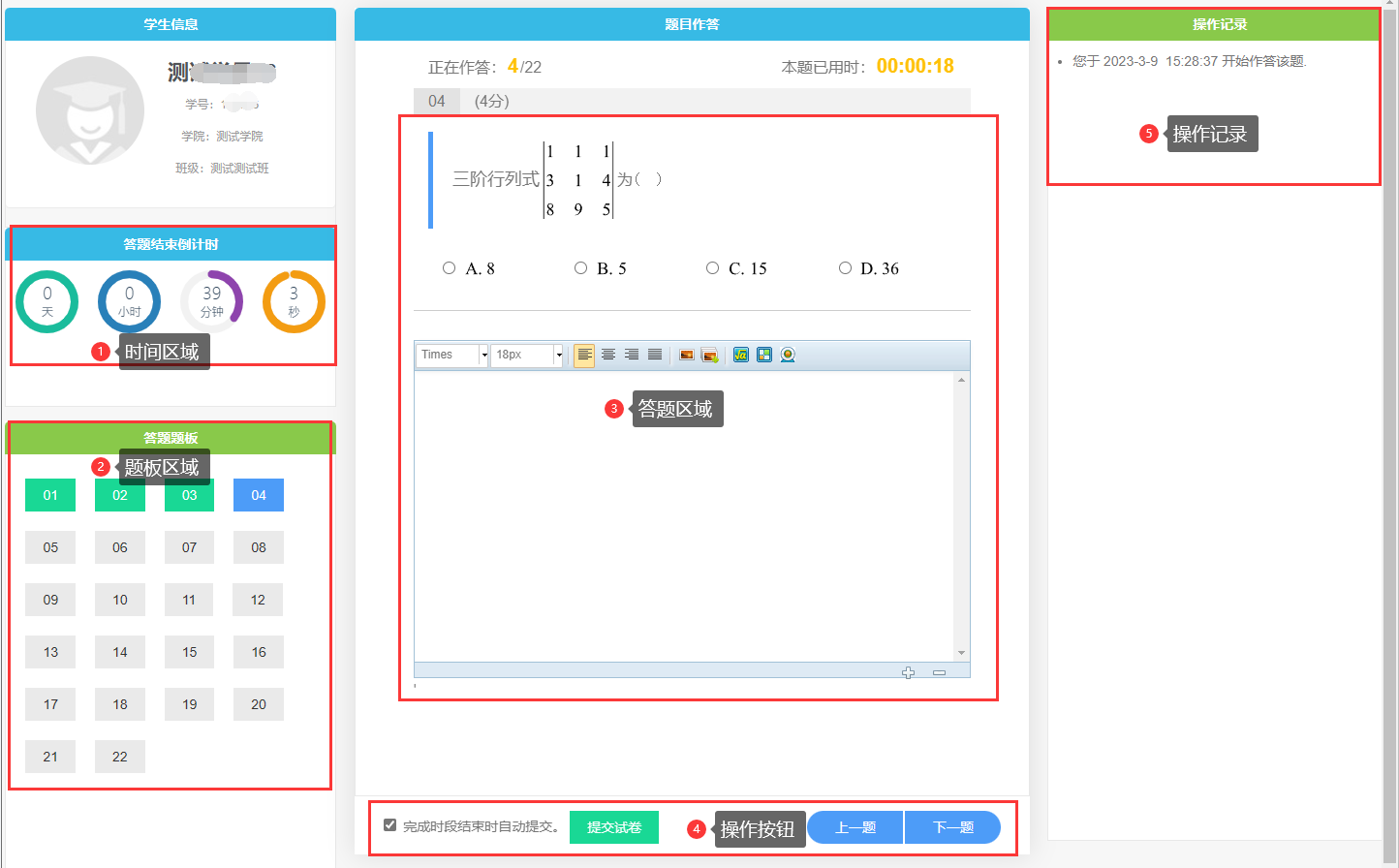Click the hours countdown ring
1399x868 pixels.
(x=129, y=301)
